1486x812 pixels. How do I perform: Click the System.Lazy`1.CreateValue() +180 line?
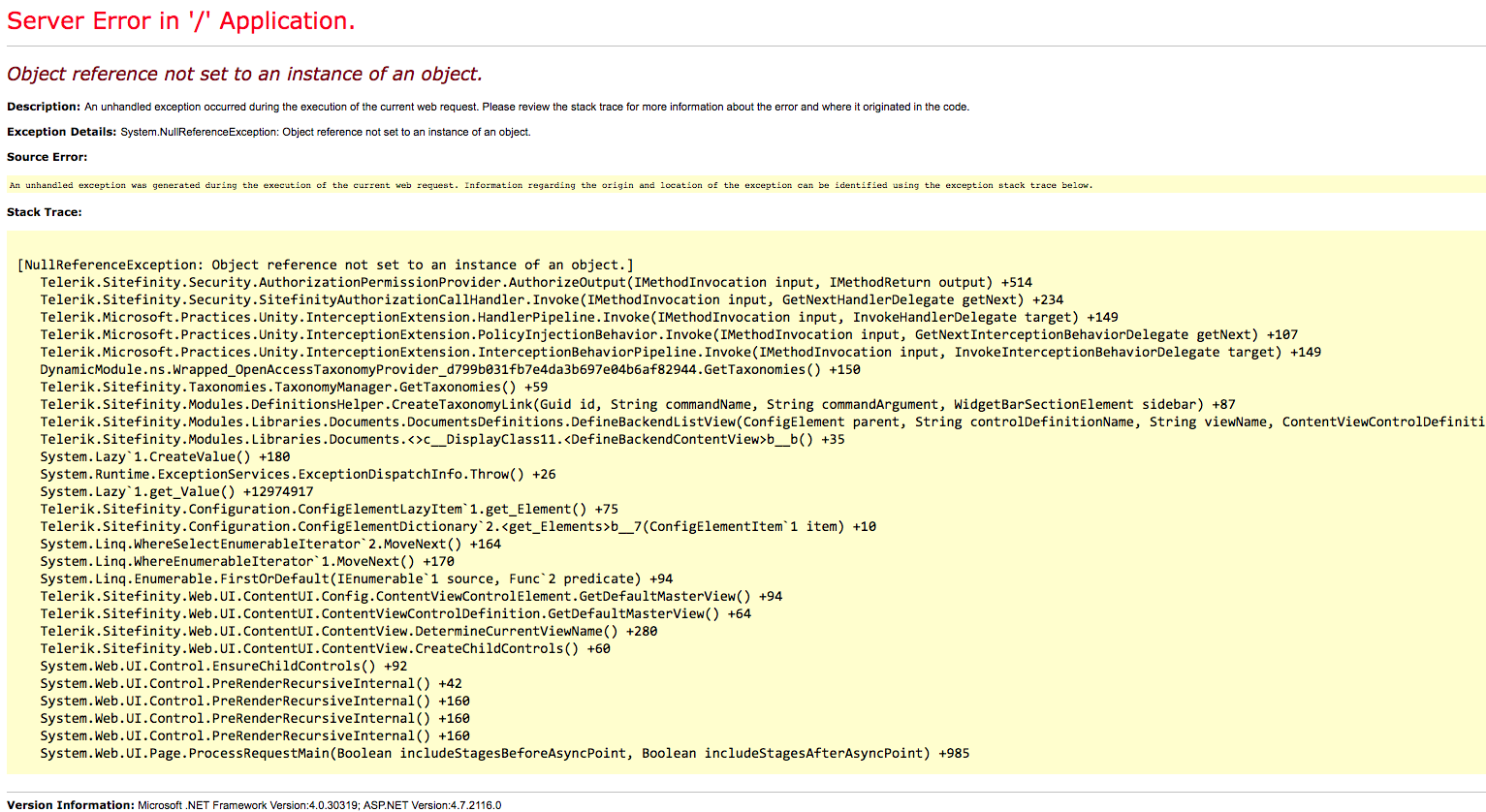click(165, 456)
